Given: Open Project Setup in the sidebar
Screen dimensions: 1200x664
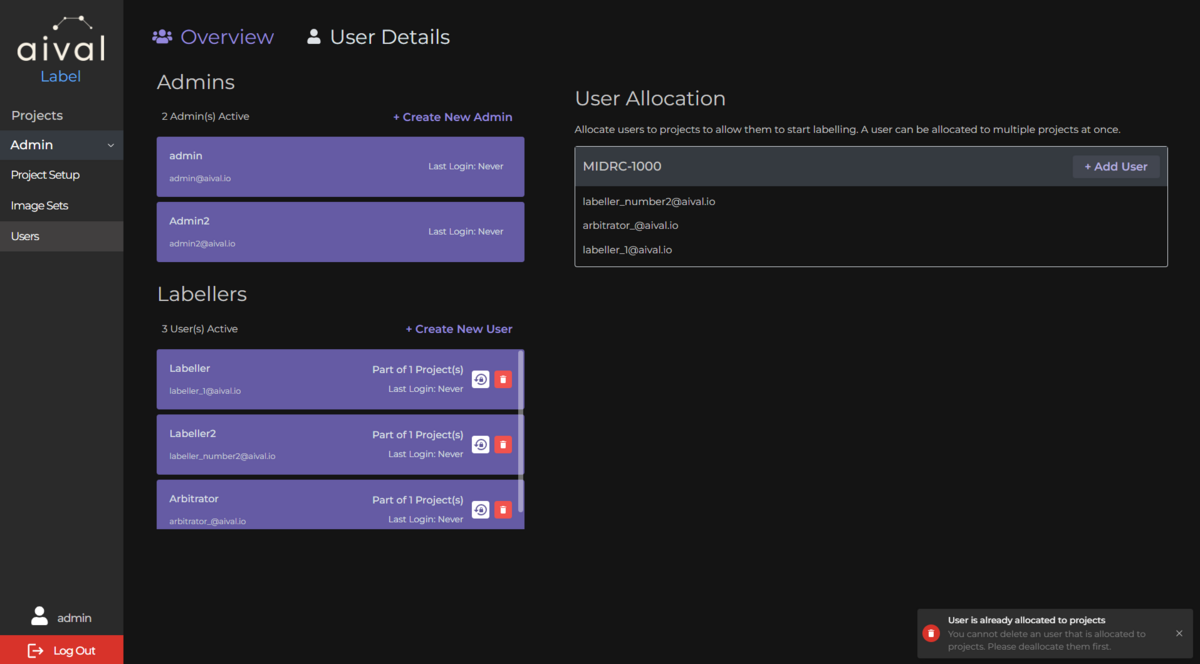Looking at the screenshot, I should point(45,175).
